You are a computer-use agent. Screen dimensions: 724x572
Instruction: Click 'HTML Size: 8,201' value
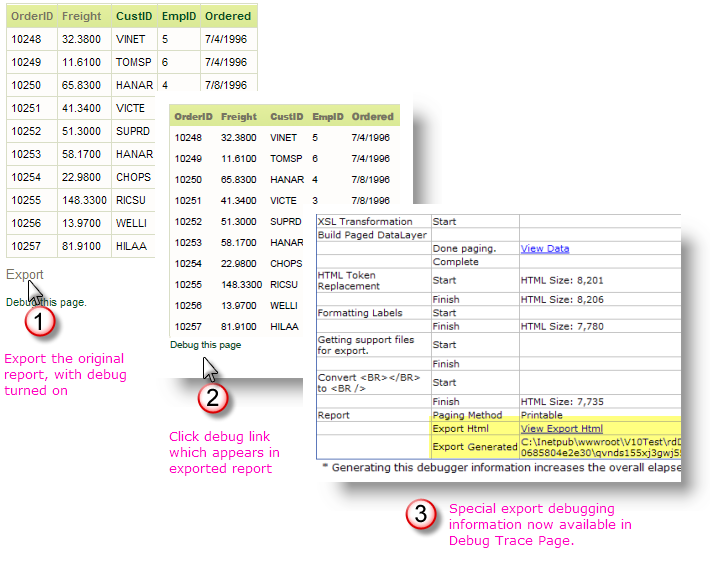(x=562, y=280)
